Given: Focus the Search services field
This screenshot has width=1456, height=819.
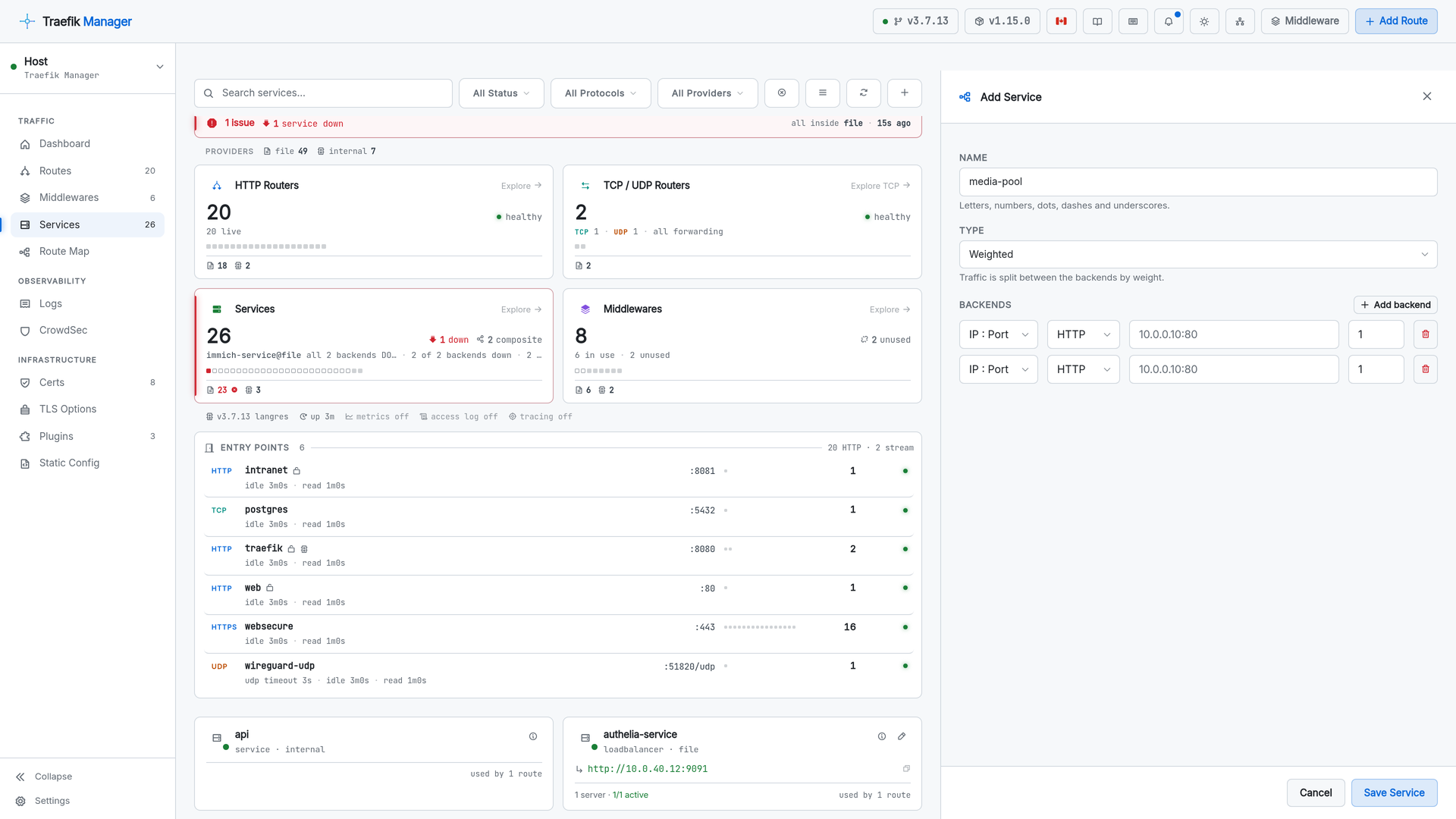Looking at the screenshot, I should coord(323,93).
